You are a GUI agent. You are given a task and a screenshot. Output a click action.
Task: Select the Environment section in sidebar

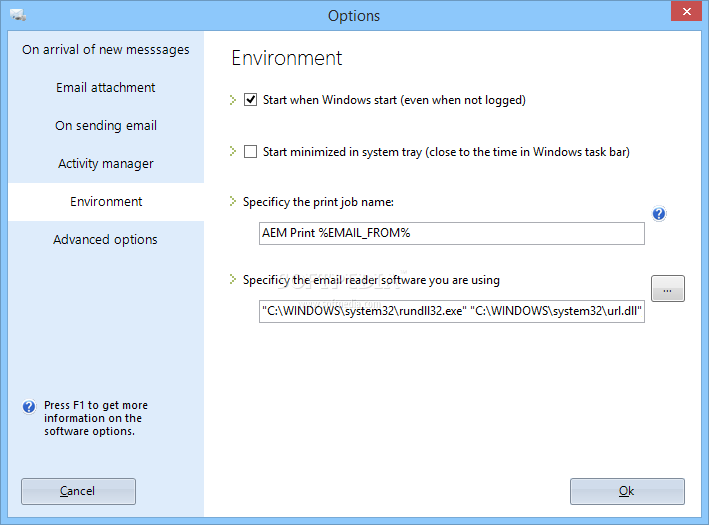pos(106,202)
